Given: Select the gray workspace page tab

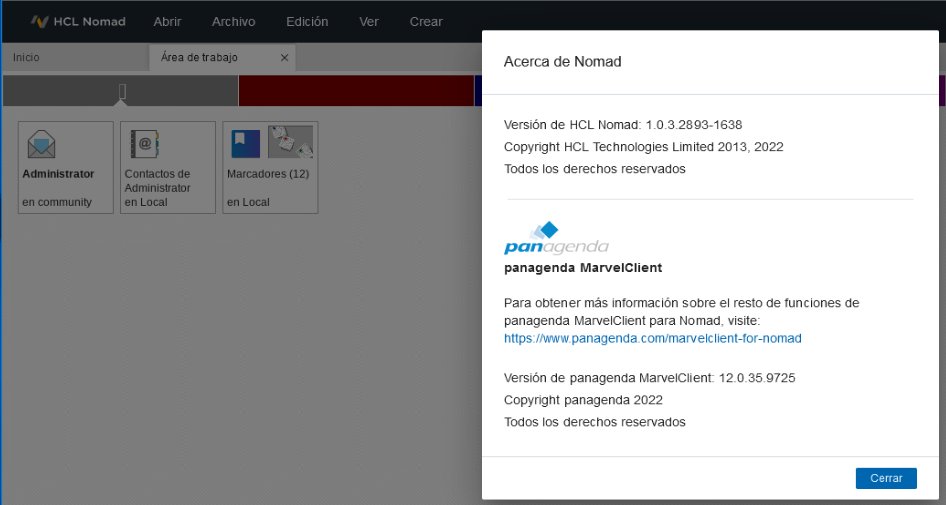Looking at the screenshot, I should pos(121,91).
